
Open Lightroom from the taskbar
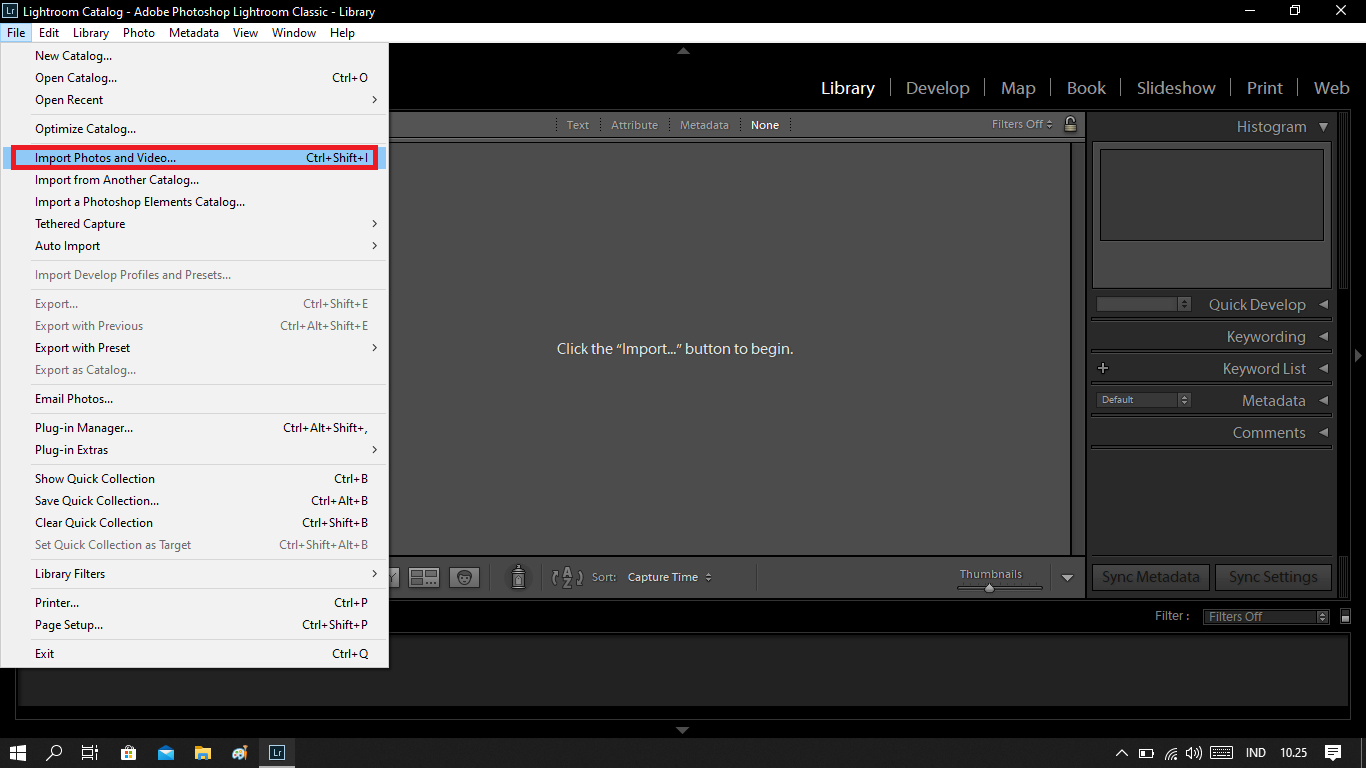[x=276, y=752]
